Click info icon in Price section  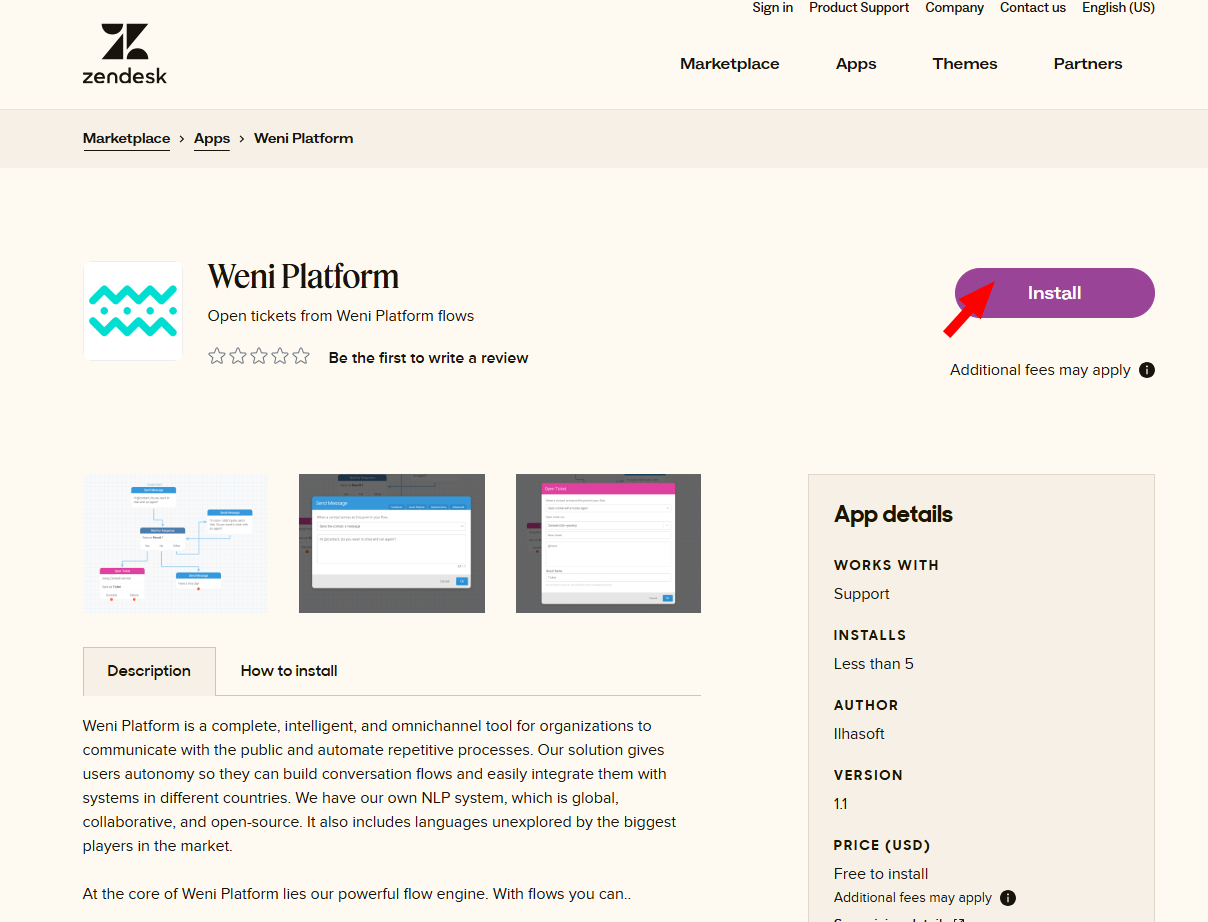pyautogui.click(x=1008, y=898)
